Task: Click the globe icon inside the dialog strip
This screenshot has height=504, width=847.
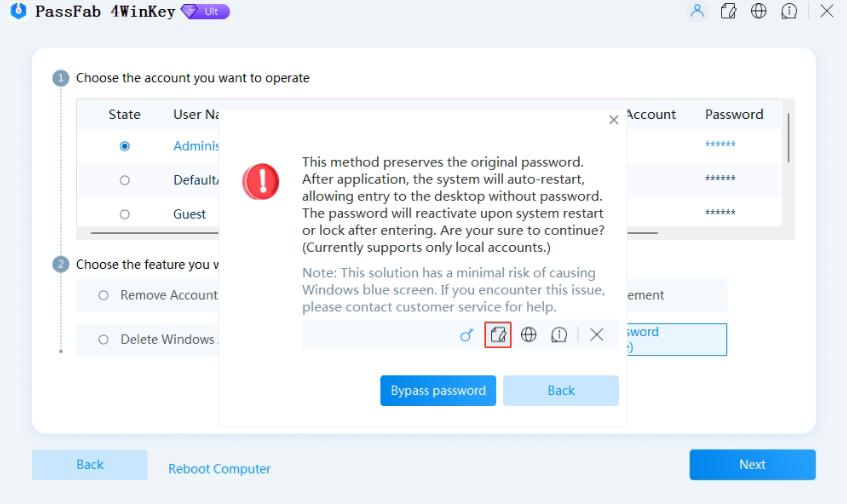Action: tap(528, 335)
